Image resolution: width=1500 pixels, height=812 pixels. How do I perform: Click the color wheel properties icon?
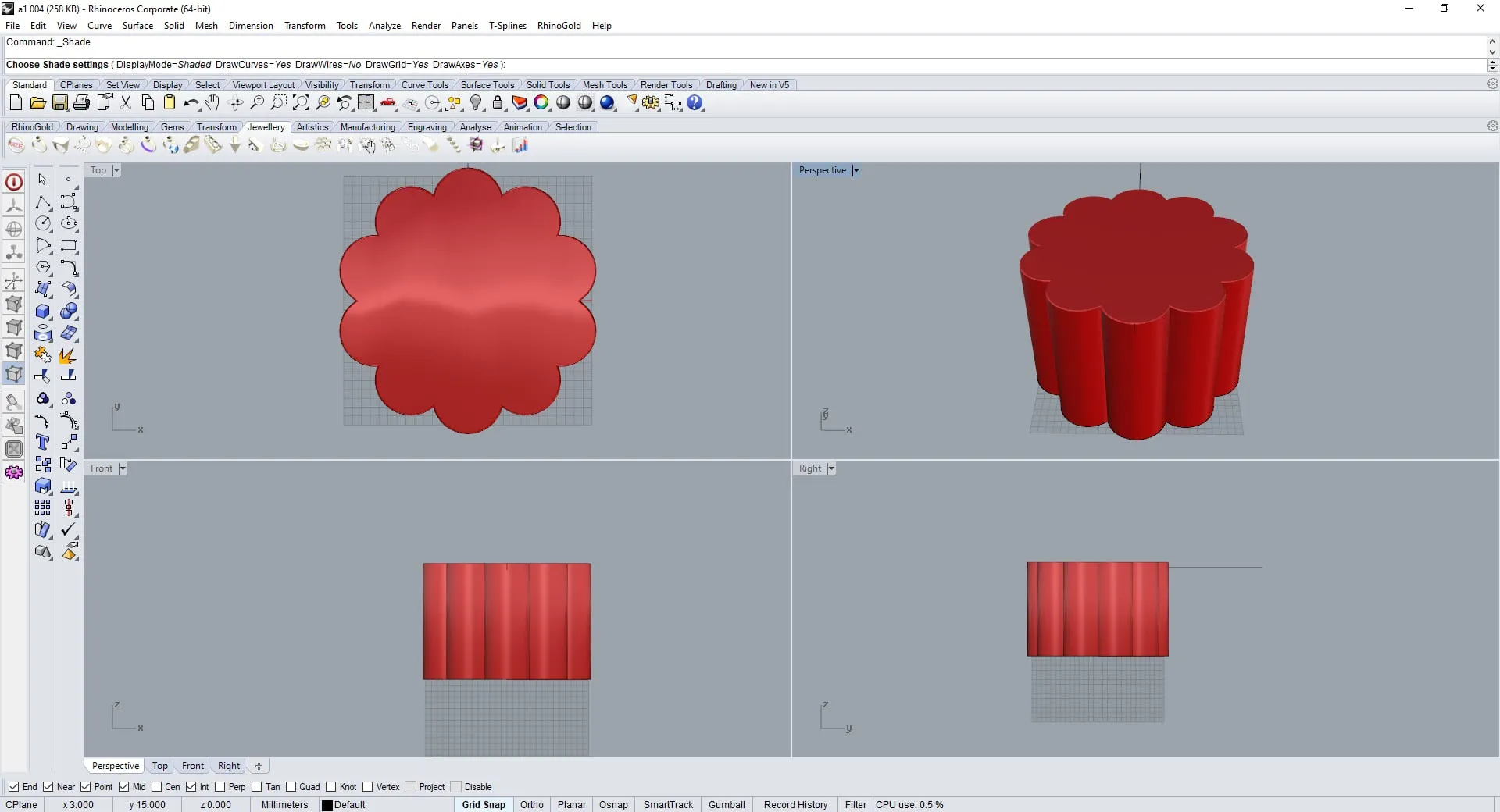[541, 102]
